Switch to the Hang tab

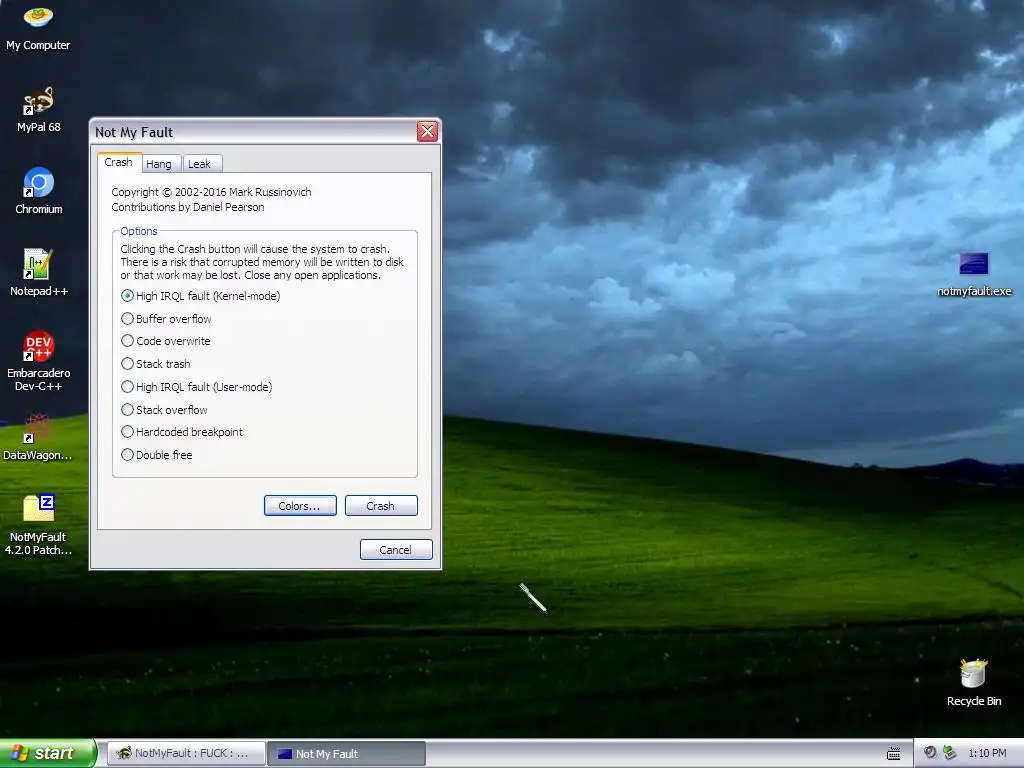[159, 164]
